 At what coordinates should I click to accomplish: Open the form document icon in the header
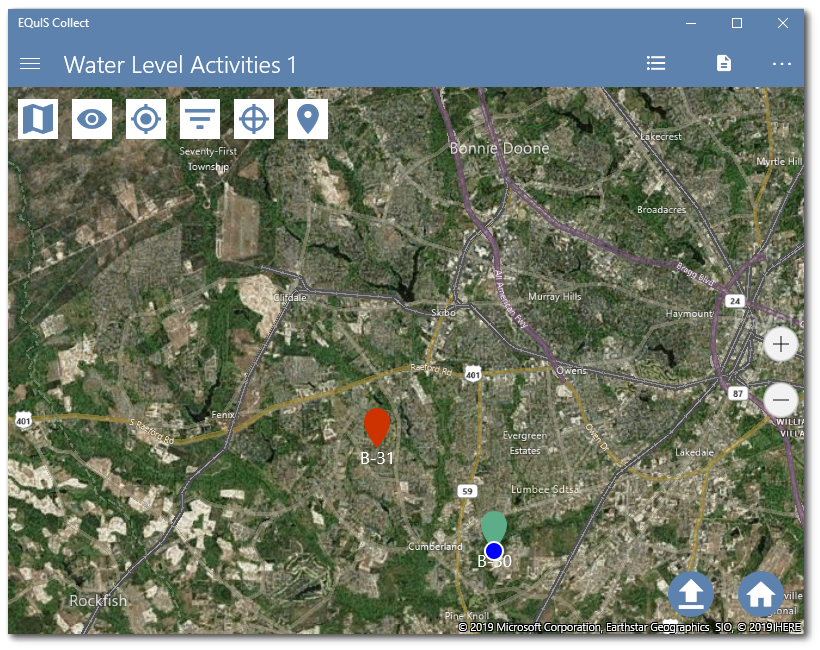722,63
